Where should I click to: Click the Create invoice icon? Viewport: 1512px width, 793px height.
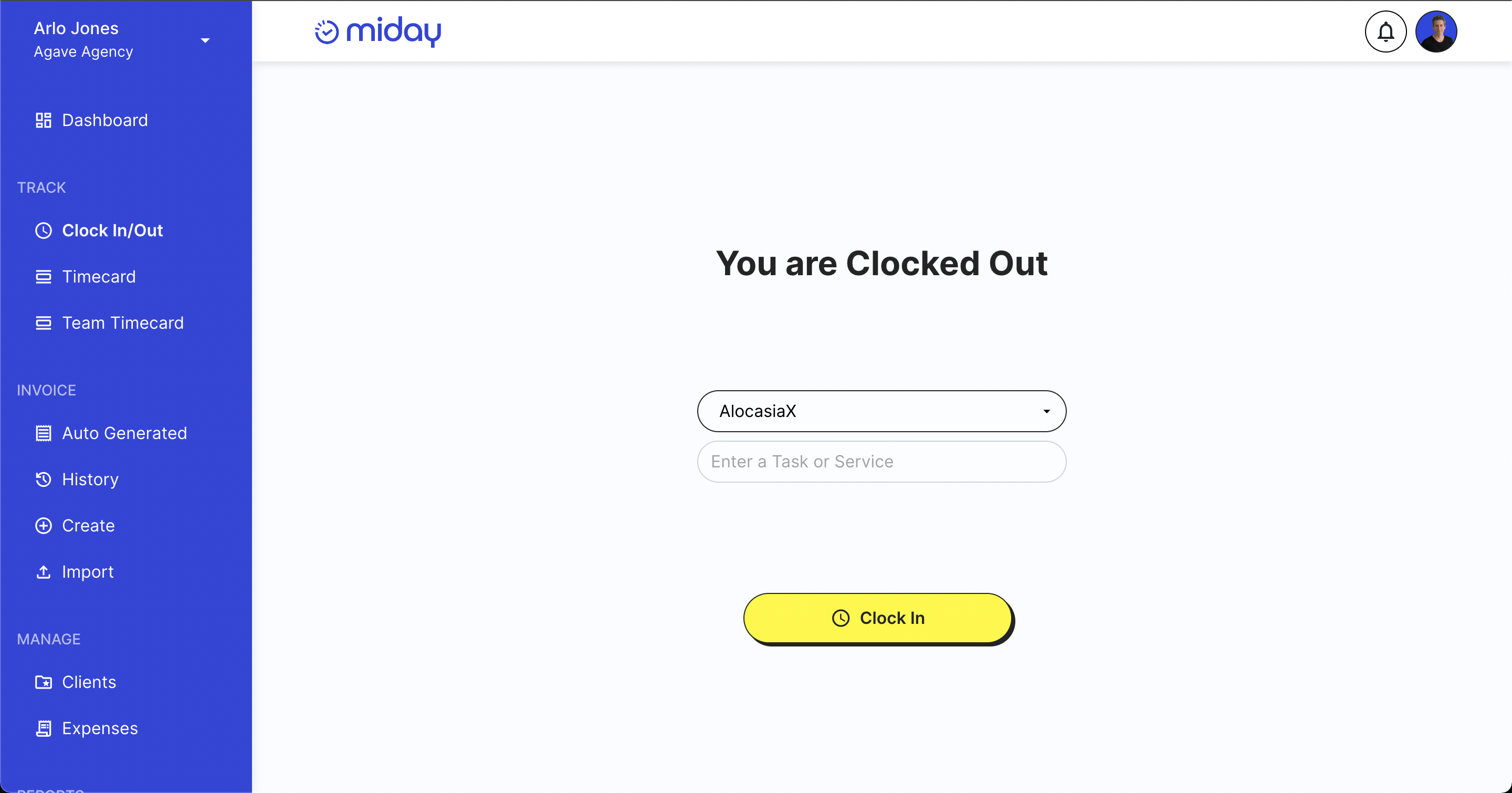(44, 525)
